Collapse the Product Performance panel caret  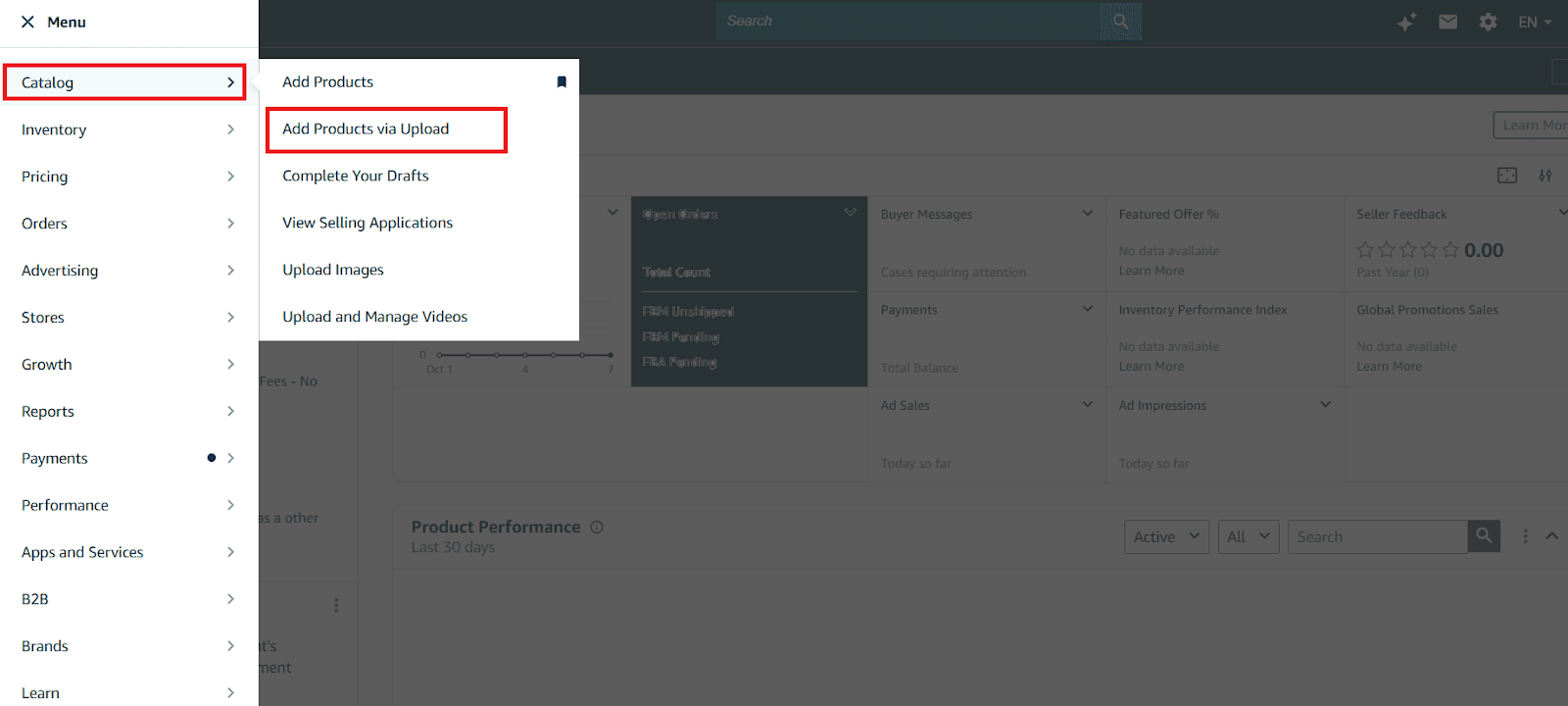click(1552, 535)
